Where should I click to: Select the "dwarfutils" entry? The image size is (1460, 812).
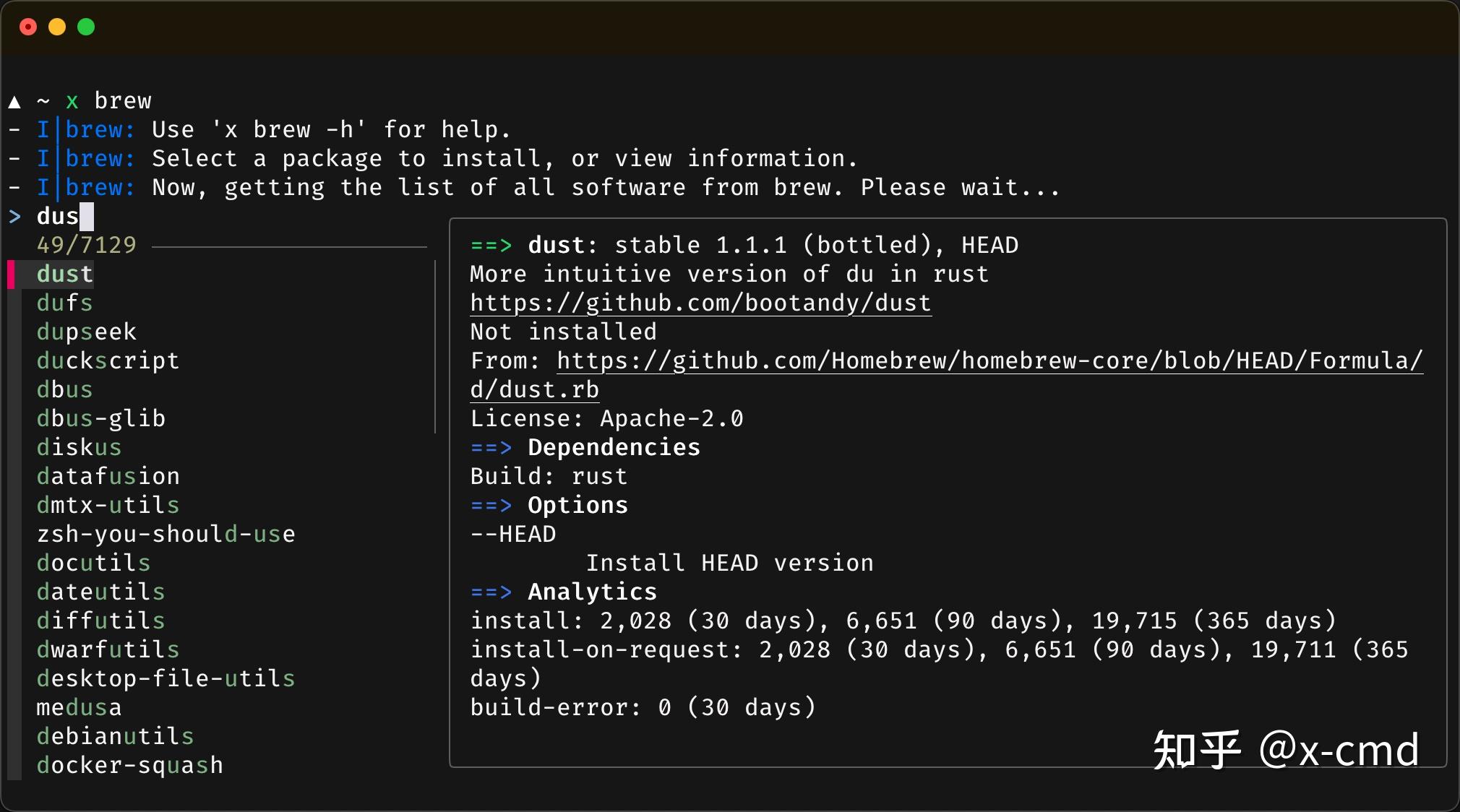tap(108, 649)
